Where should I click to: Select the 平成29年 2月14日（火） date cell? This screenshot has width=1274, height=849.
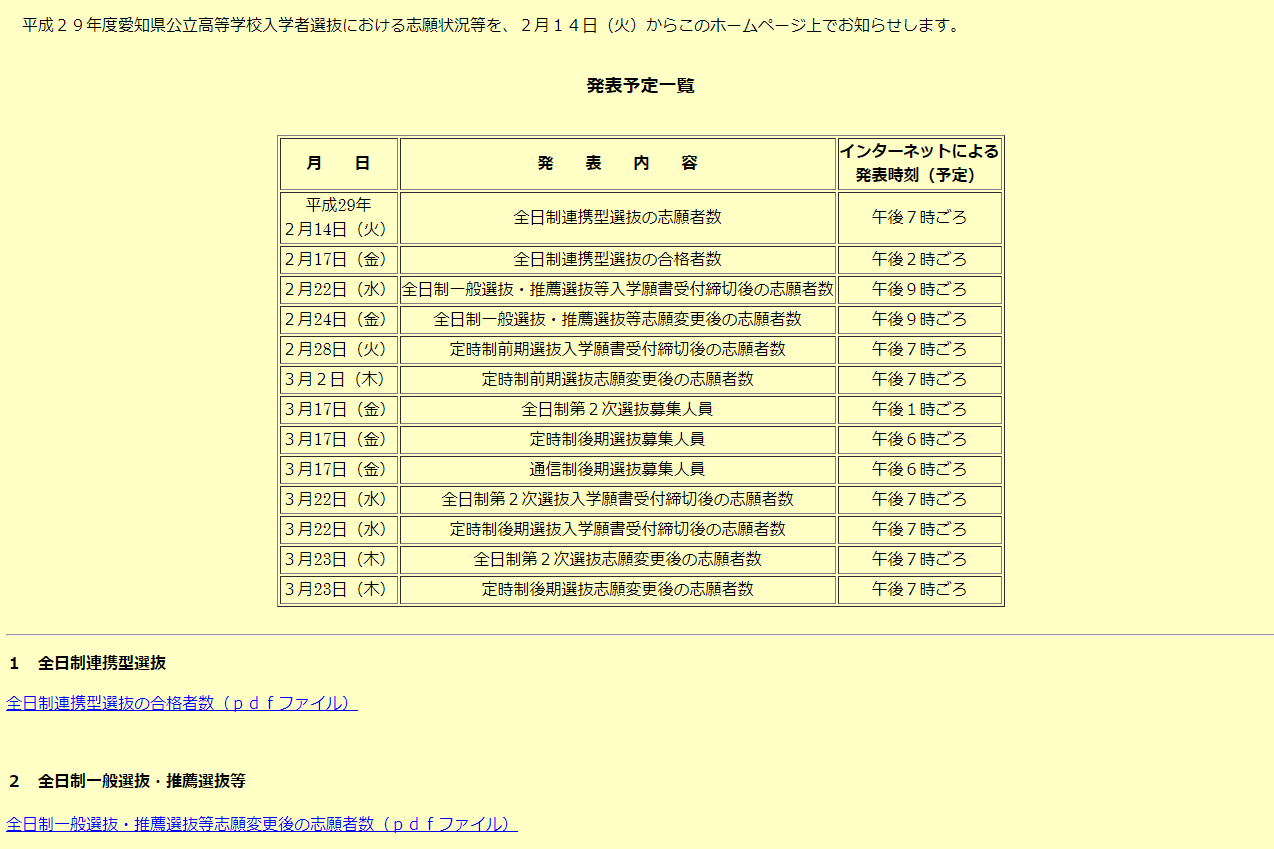coord(338,217)
